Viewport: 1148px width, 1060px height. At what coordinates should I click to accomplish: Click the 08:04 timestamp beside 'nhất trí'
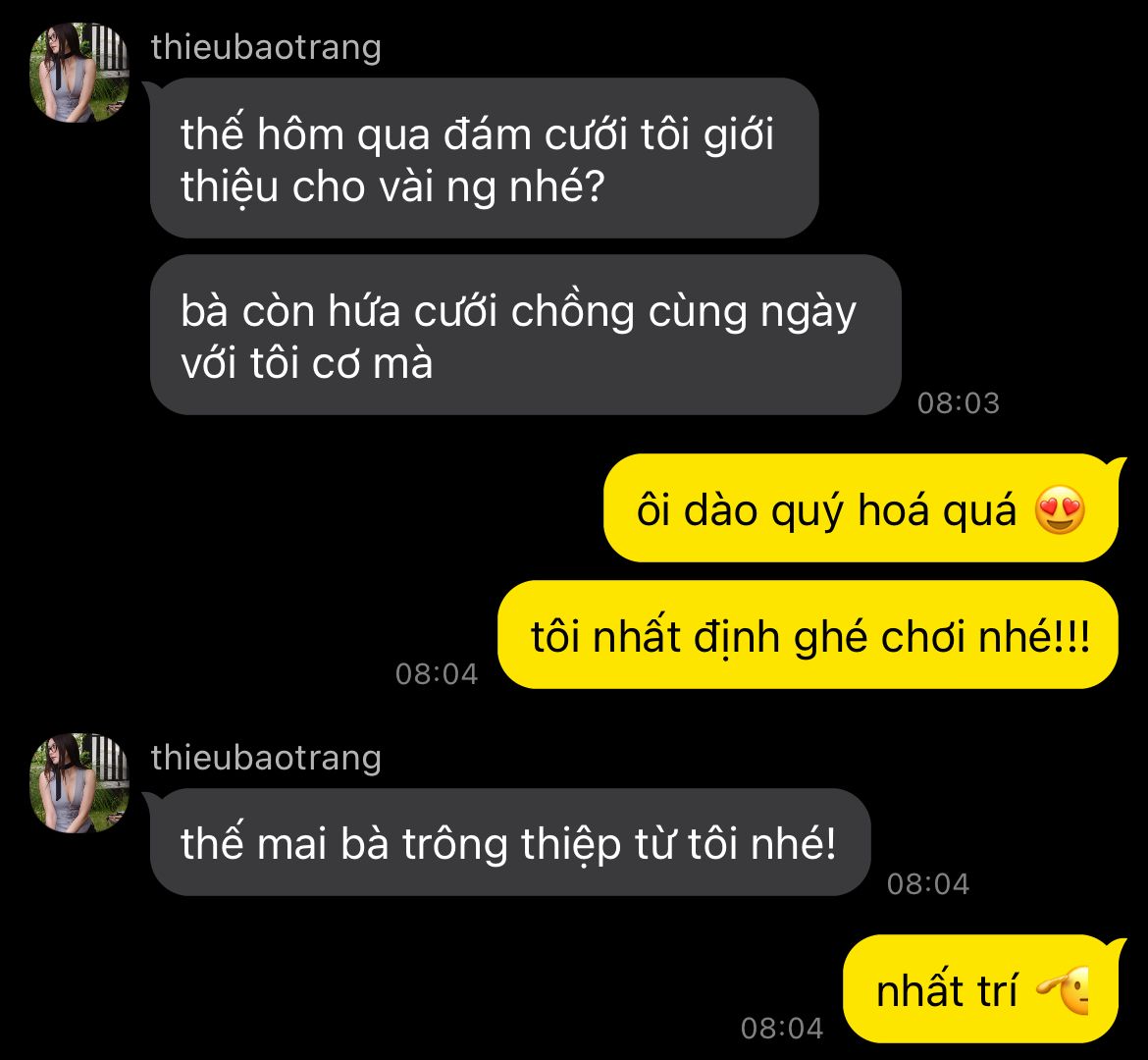pyautogui.click(x=782, y=1029)
